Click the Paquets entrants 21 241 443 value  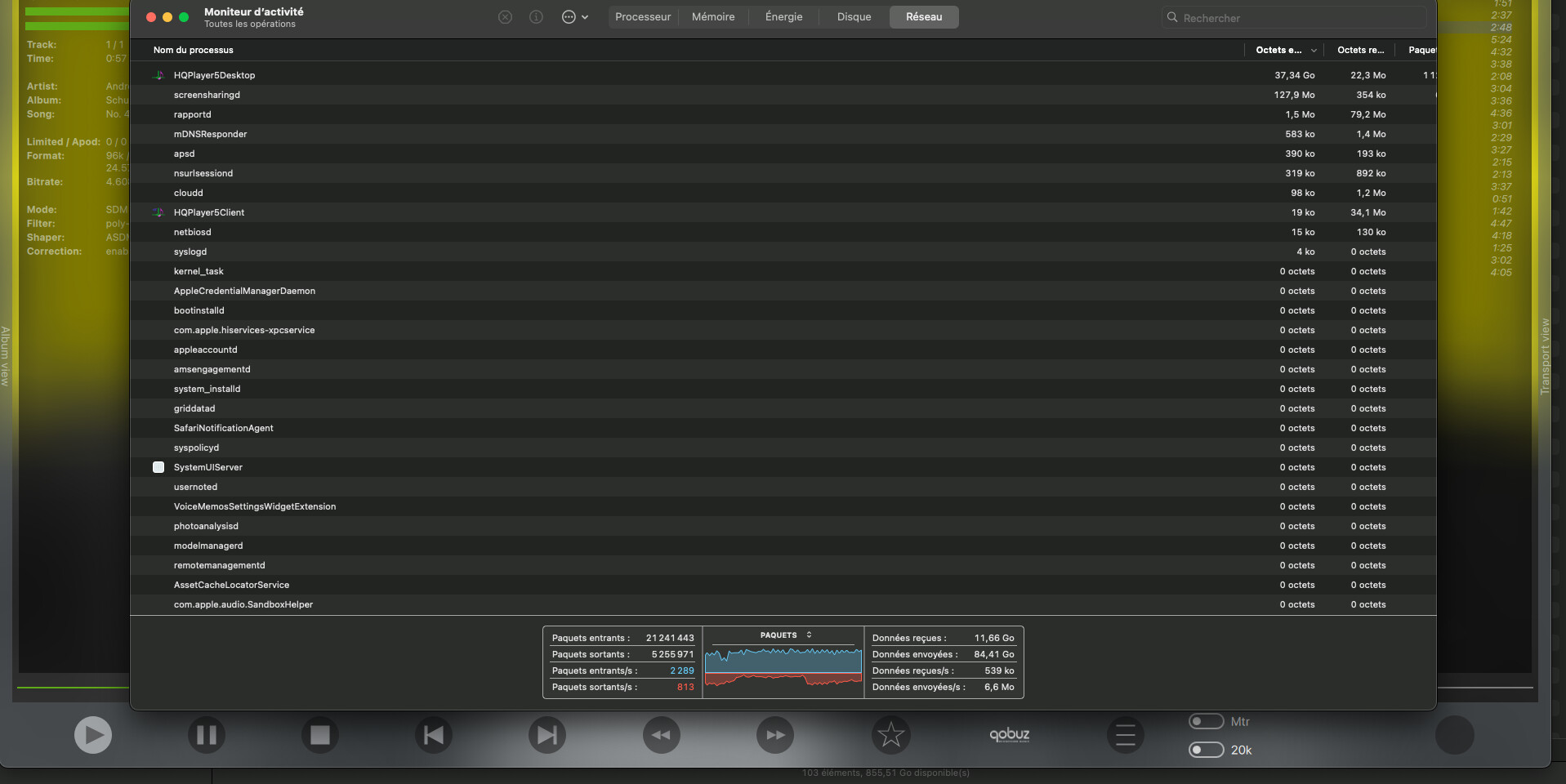tap(670, 638)
